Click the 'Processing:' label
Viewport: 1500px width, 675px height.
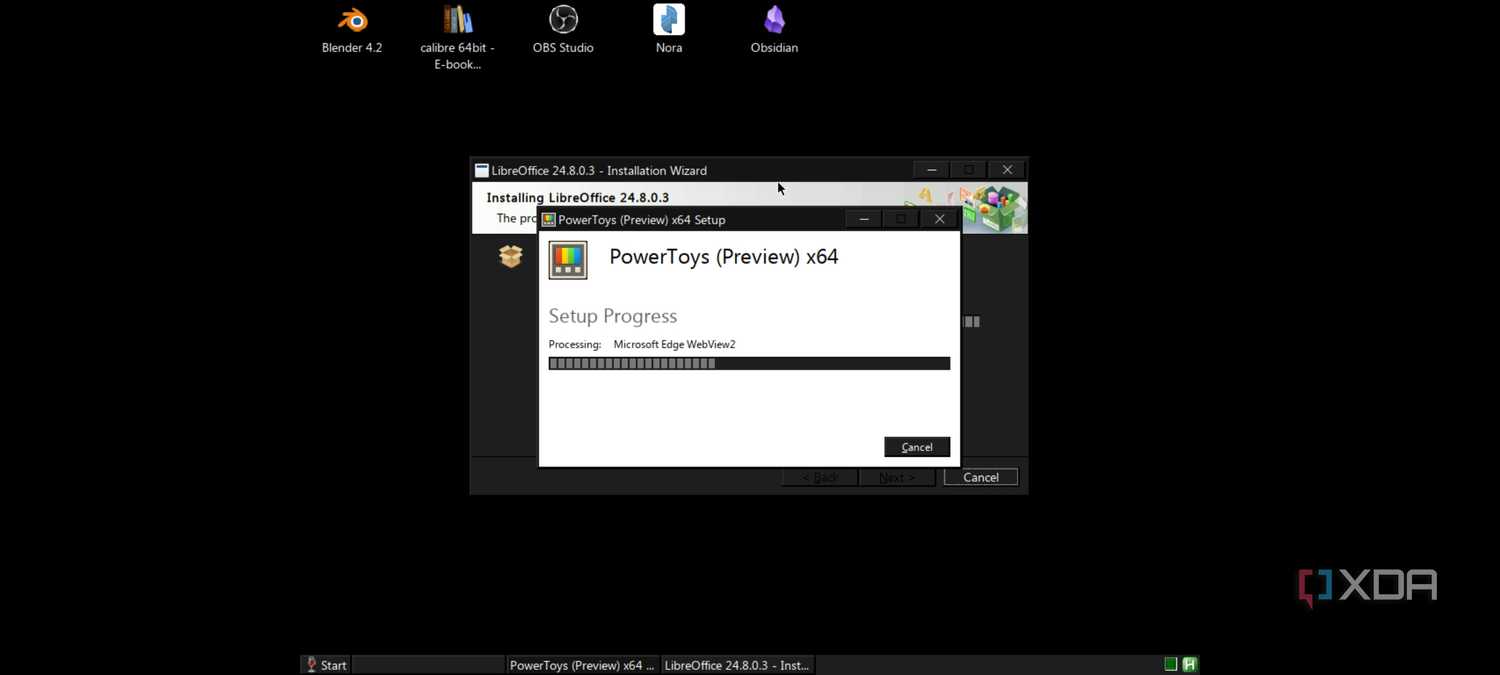575,344
